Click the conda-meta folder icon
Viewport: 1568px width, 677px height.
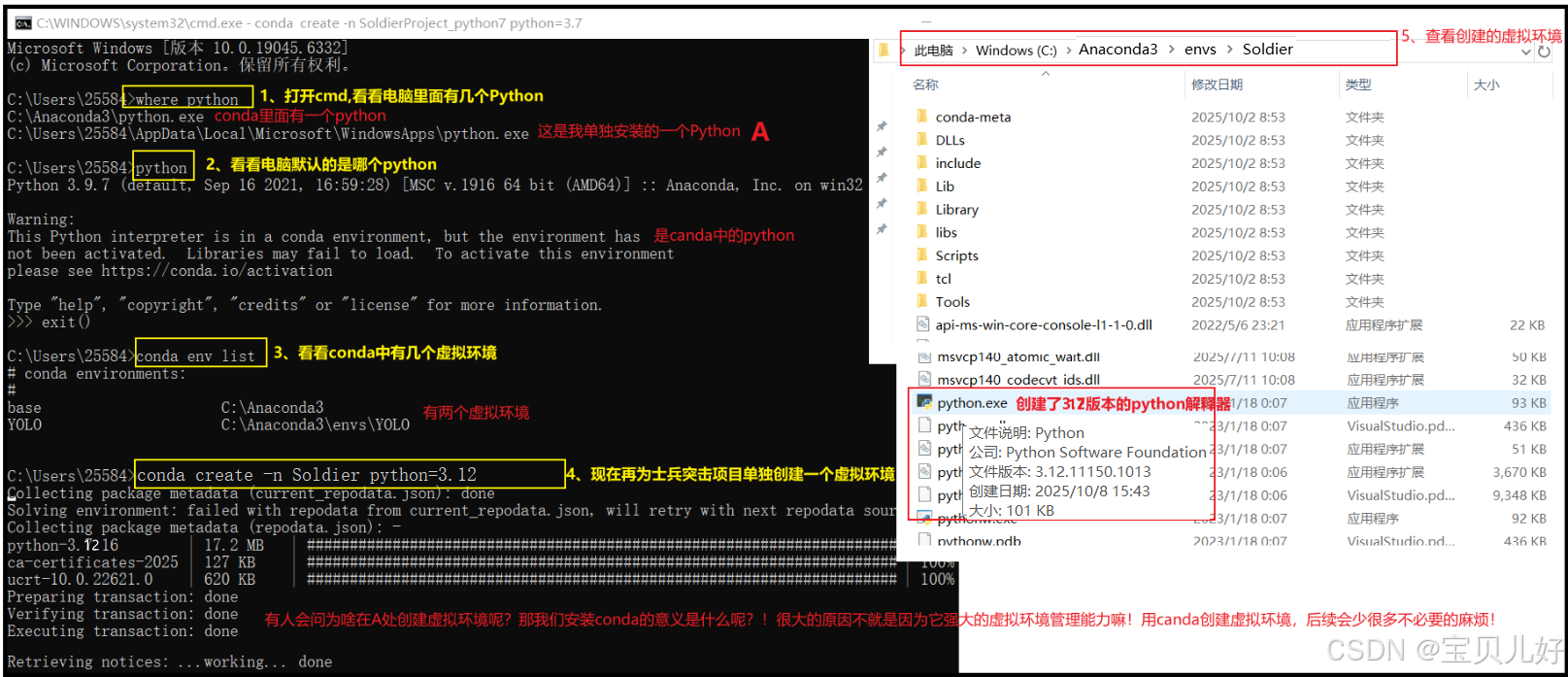coord(922,117)
